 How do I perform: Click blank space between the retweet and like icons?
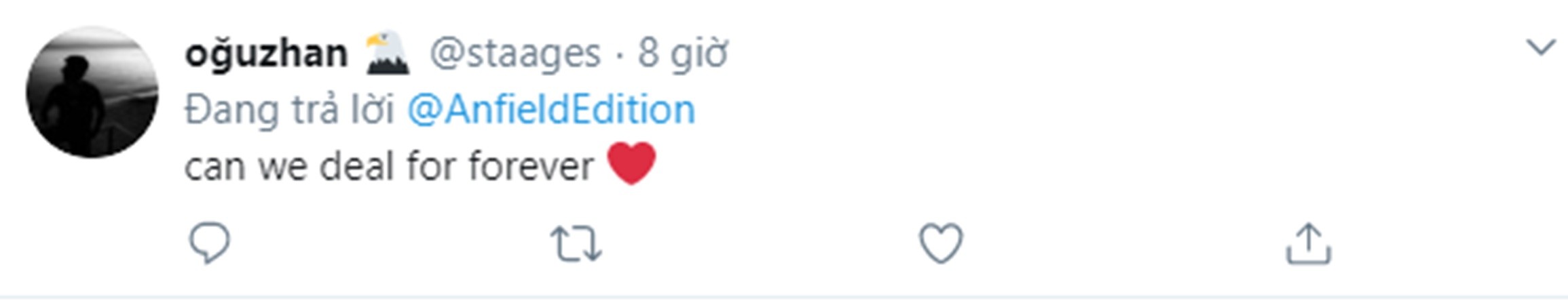click(x=760, y=243)
